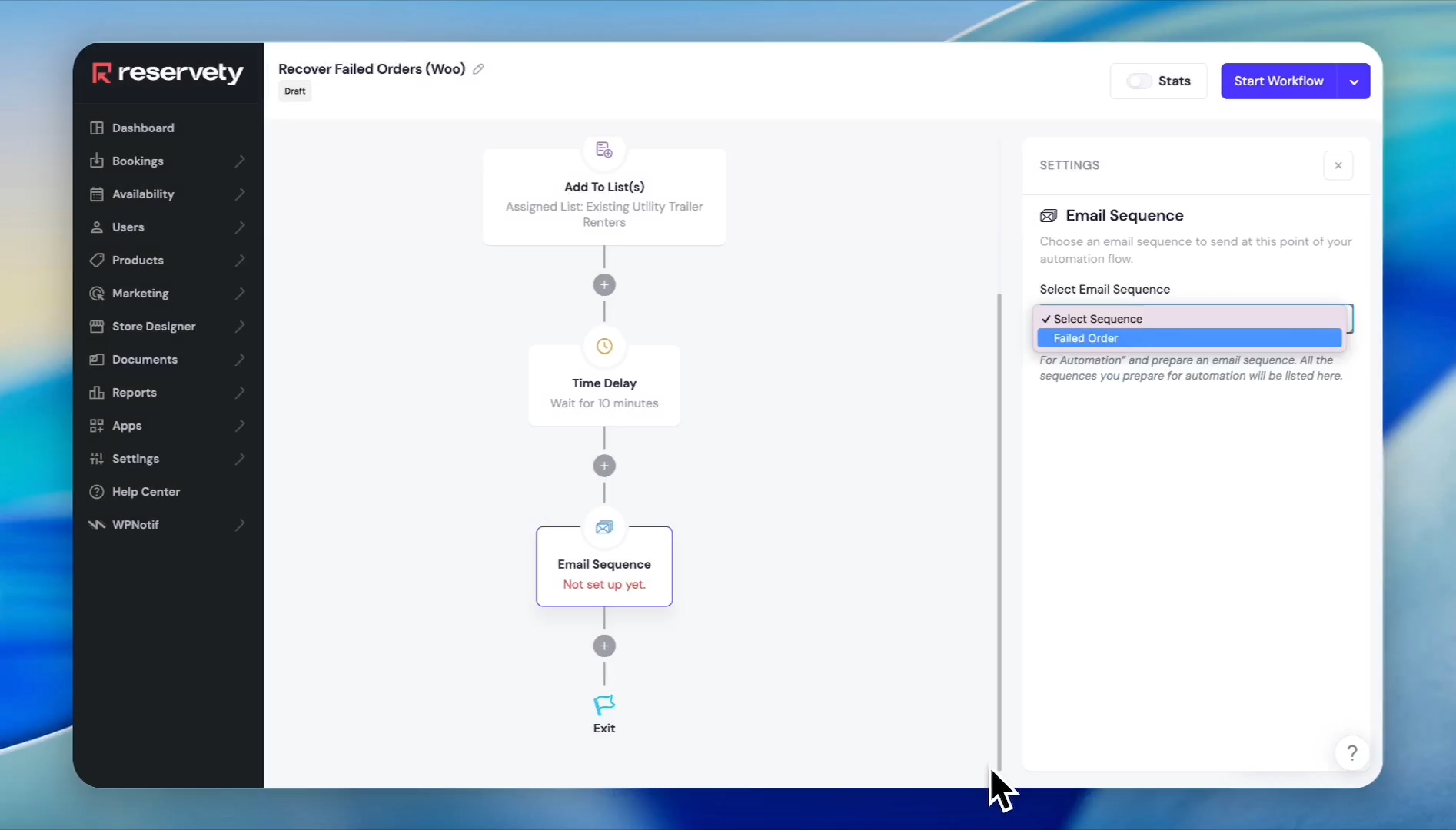Click the Draft status badge

tap(295, 91)
